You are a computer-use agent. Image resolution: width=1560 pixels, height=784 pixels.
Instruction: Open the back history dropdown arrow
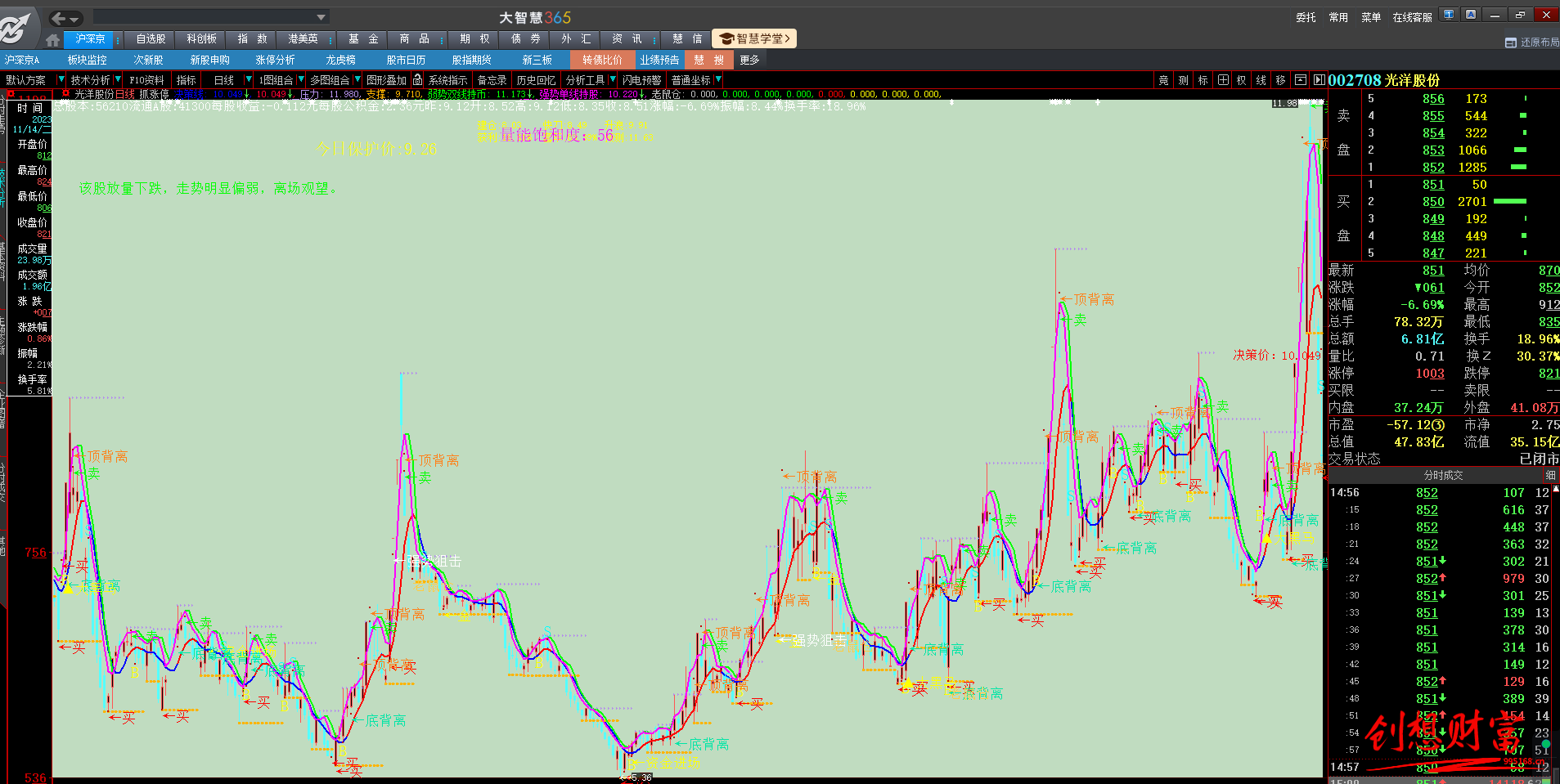[x=74, y=18]
